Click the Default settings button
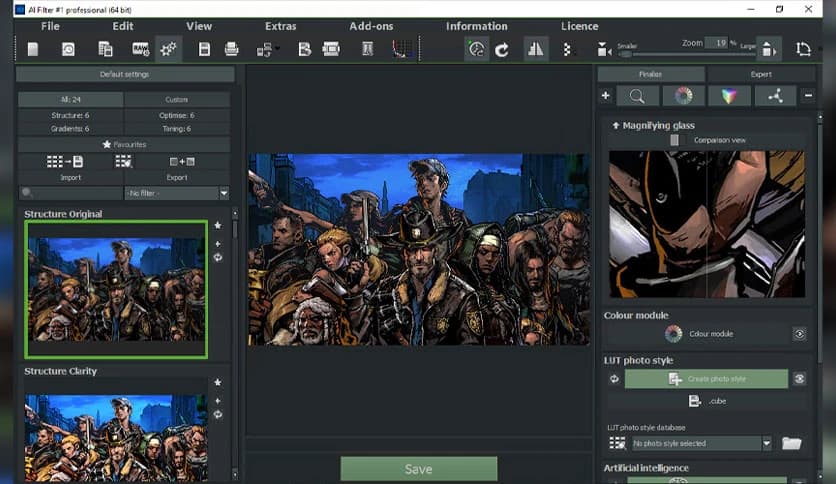Image resolution: width=836 pixels, height=484 pixels. (125, 75)
